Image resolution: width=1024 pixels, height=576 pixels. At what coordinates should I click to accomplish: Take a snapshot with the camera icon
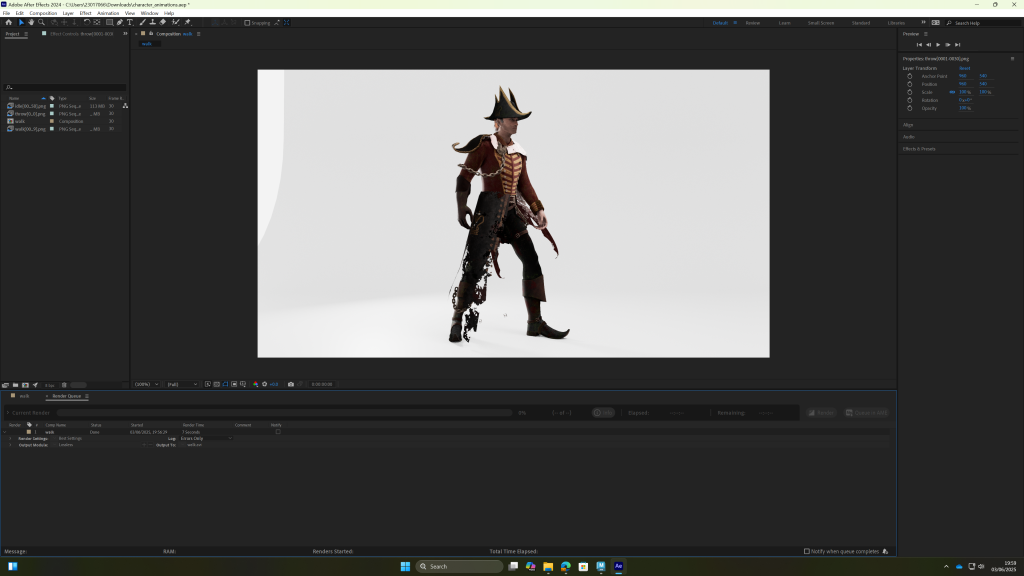coord(291,384)
